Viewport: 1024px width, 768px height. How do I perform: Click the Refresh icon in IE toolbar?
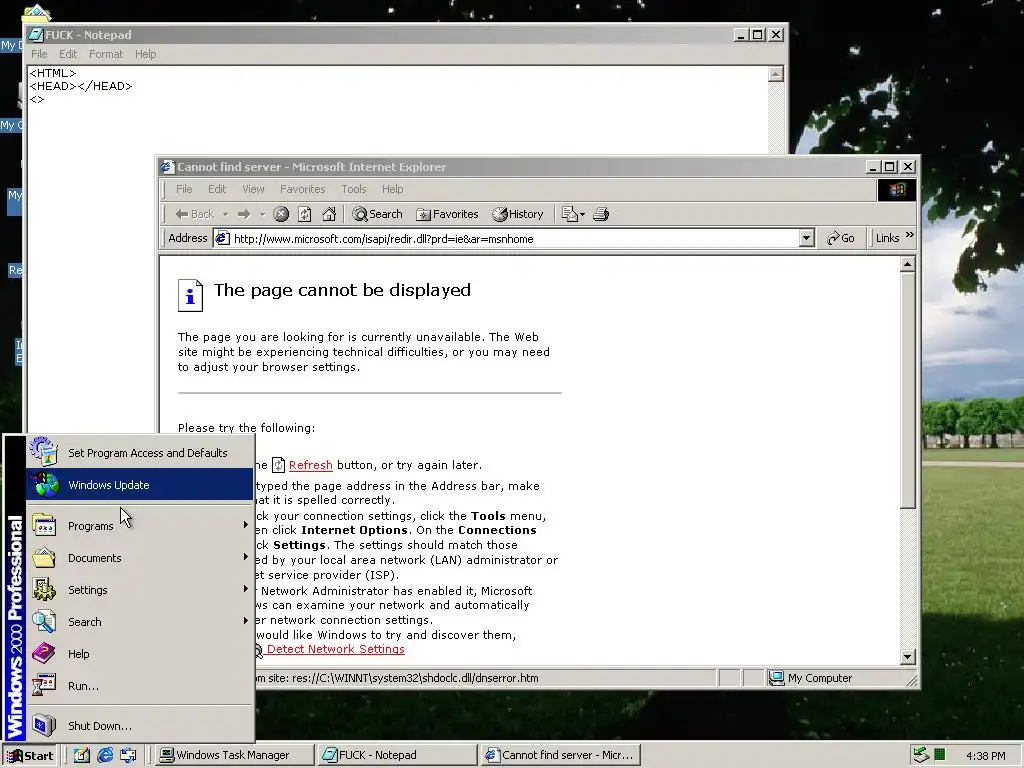(x=304, y=214)
